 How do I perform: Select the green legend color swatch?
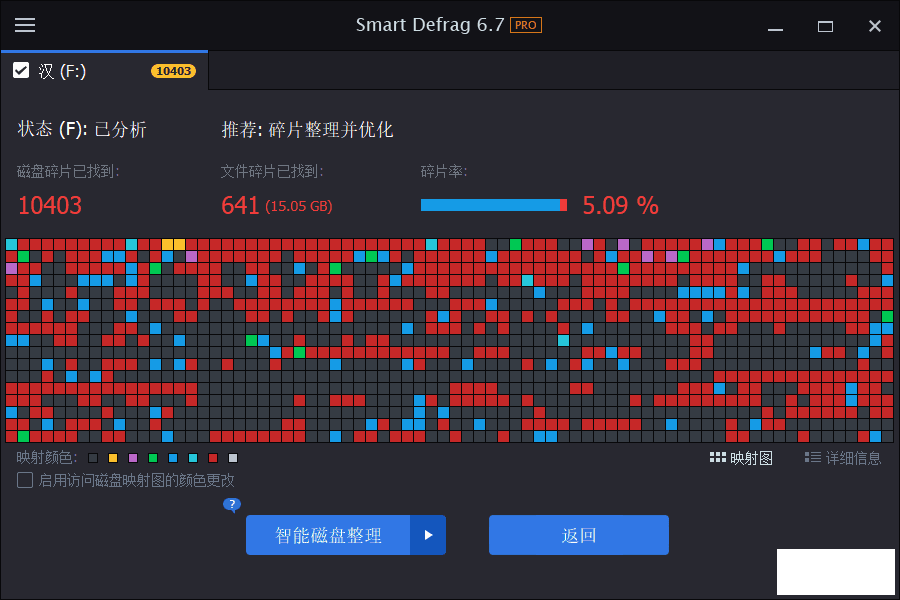[x=153, y=458]
